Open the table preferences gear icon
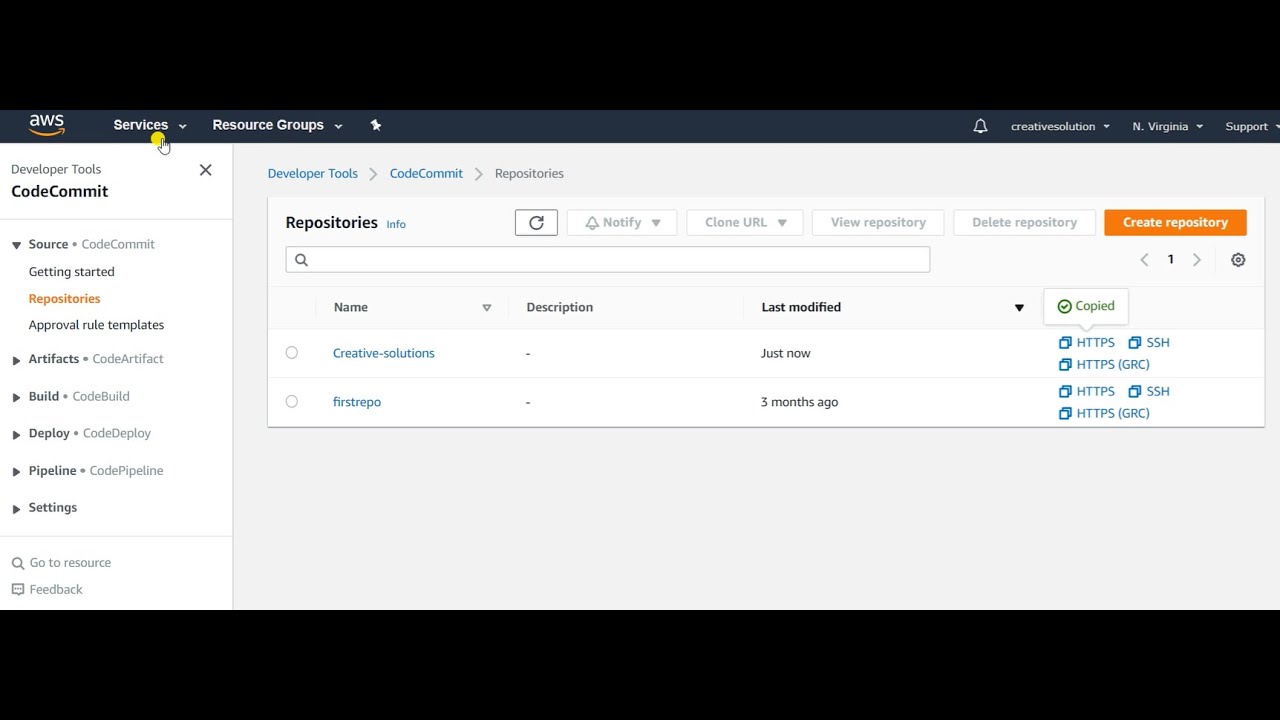 pos(1238,260)
